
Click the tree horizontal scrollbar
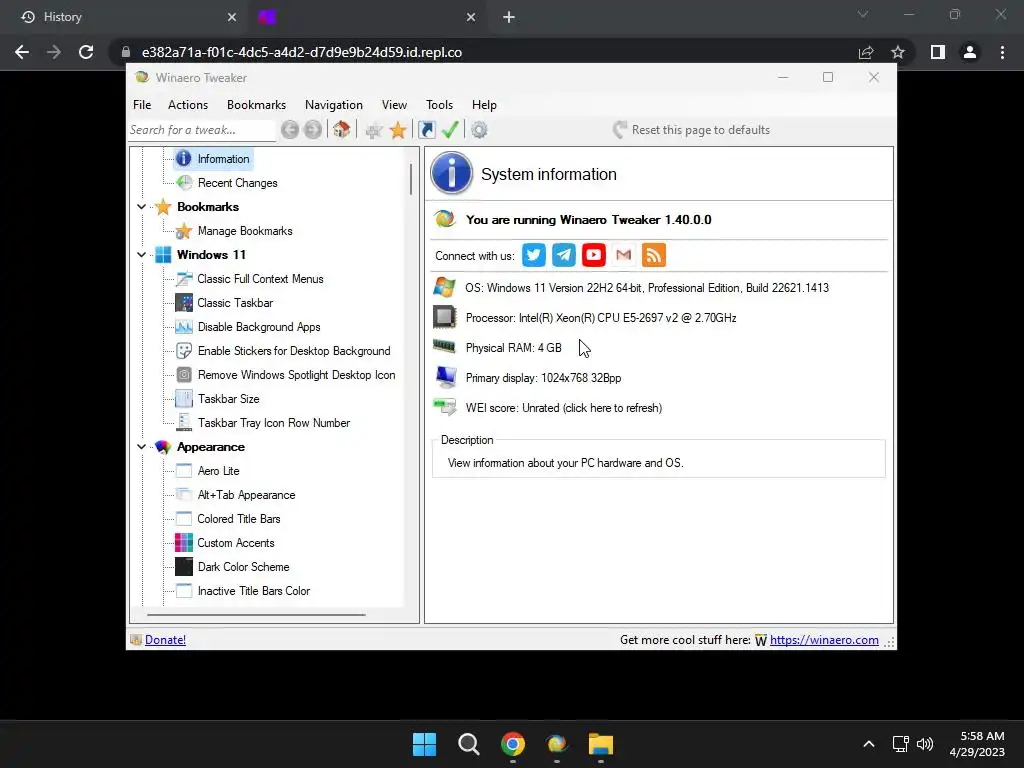(256, 615)
